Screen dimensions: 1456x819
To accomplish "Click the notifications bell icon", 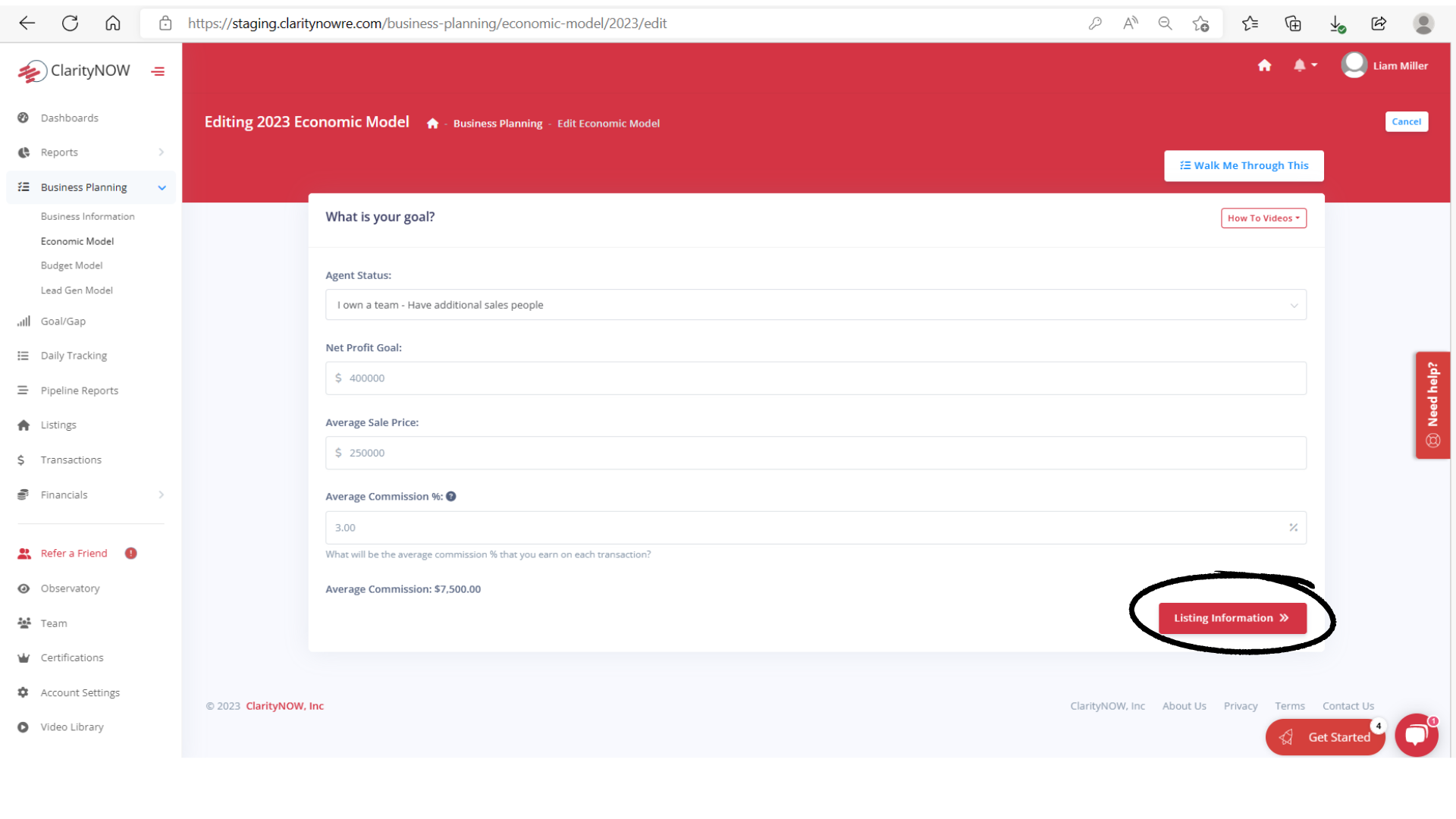I will click(1300, 65).
